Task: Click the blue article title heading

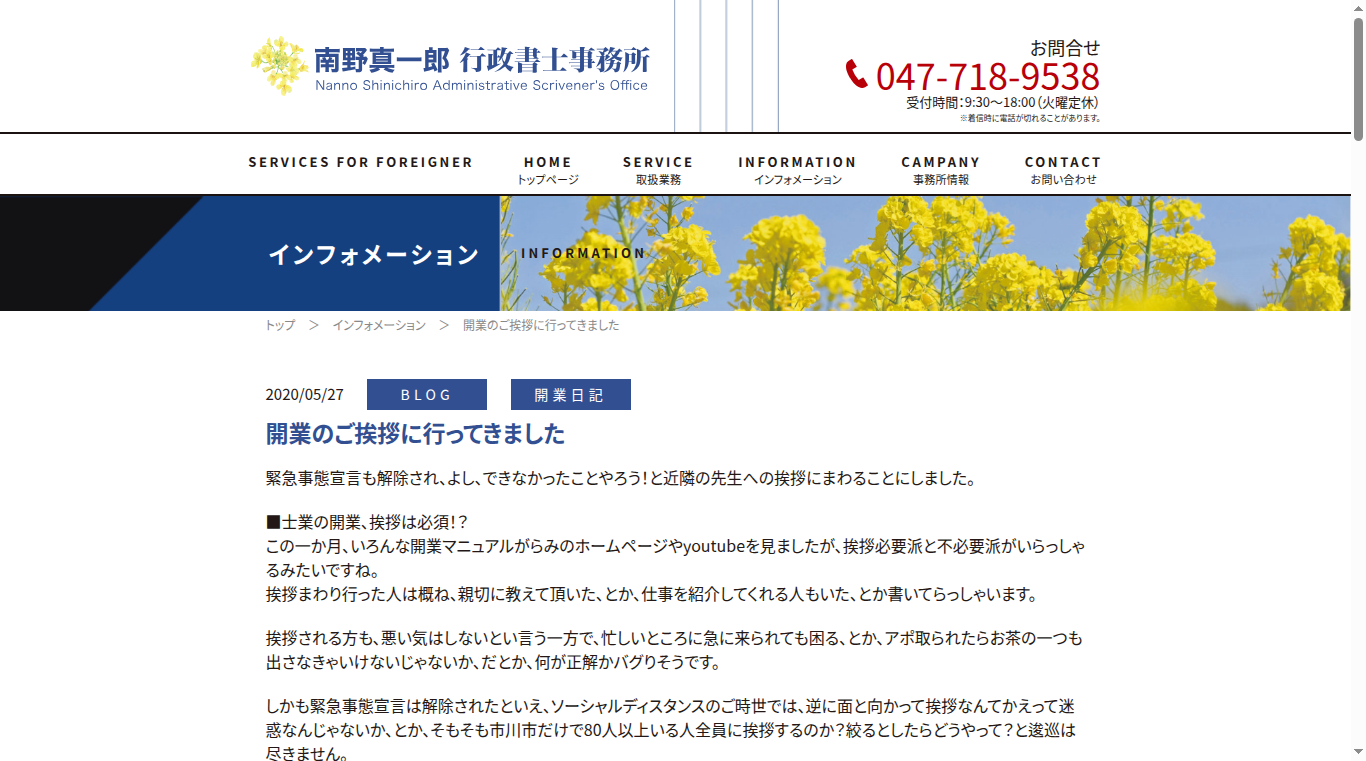Action: click(x=415, y=434)
